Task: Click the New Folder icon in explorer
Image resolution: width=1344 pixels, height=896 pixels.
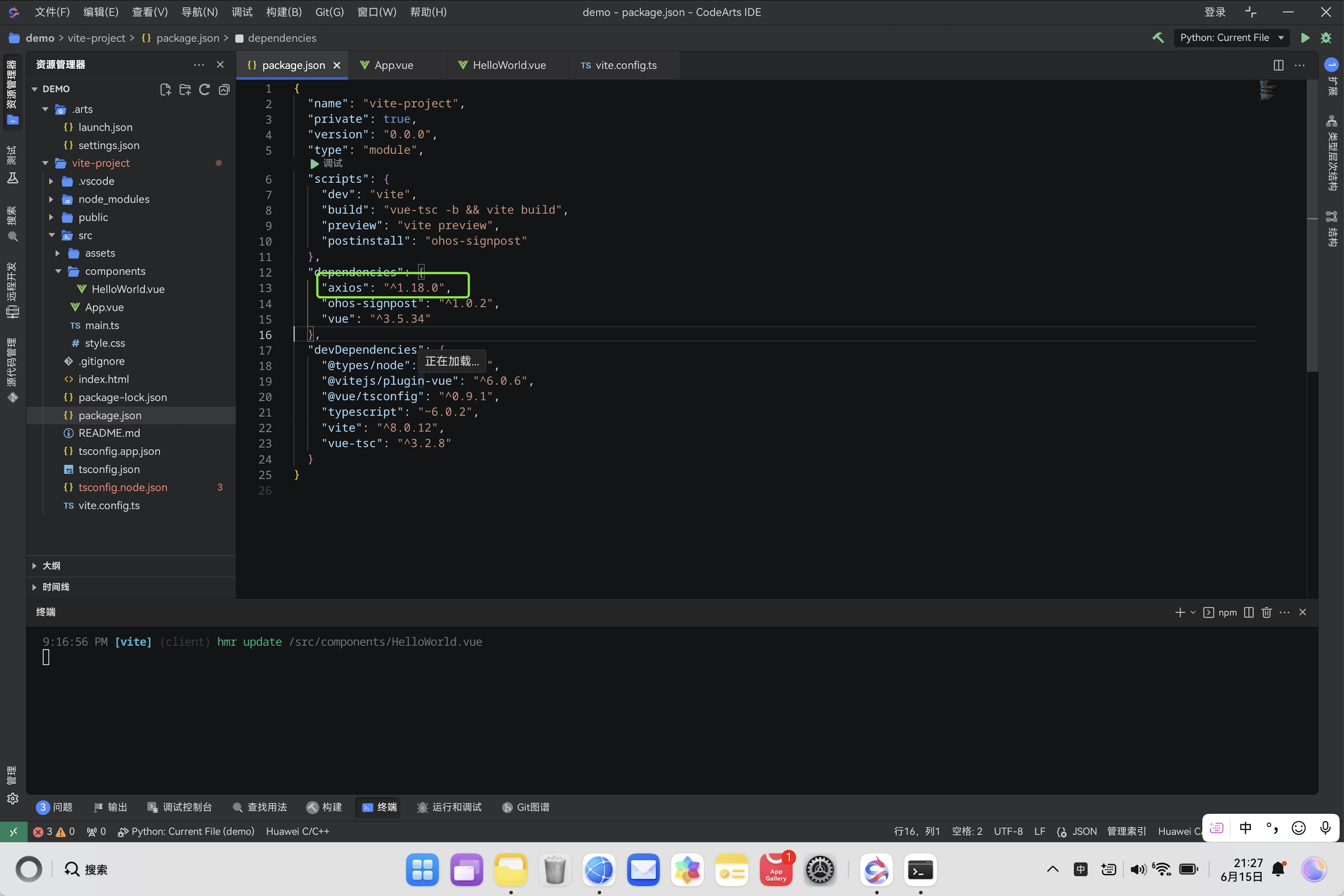Action: click(185, 89)
